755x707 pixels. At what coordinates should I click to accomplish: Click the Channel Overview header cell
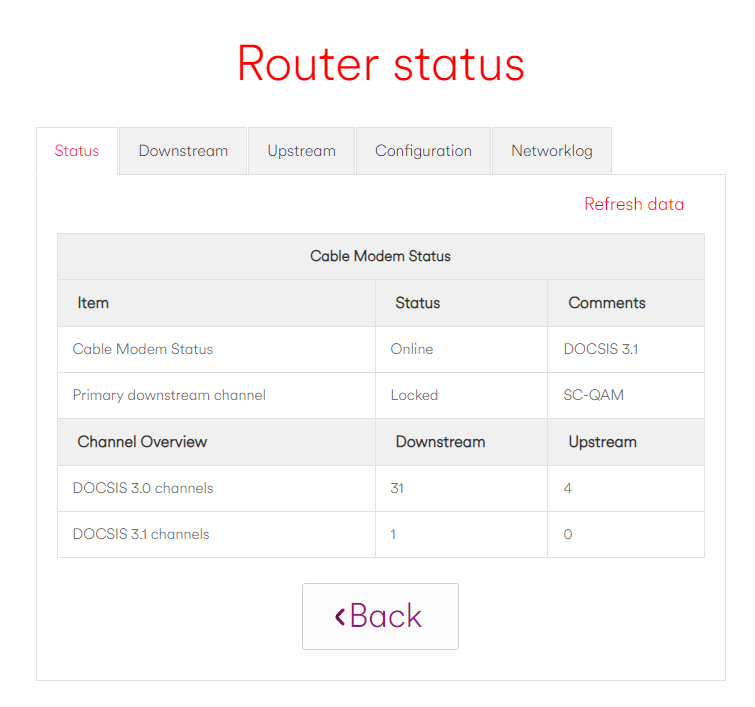(142, 441)
